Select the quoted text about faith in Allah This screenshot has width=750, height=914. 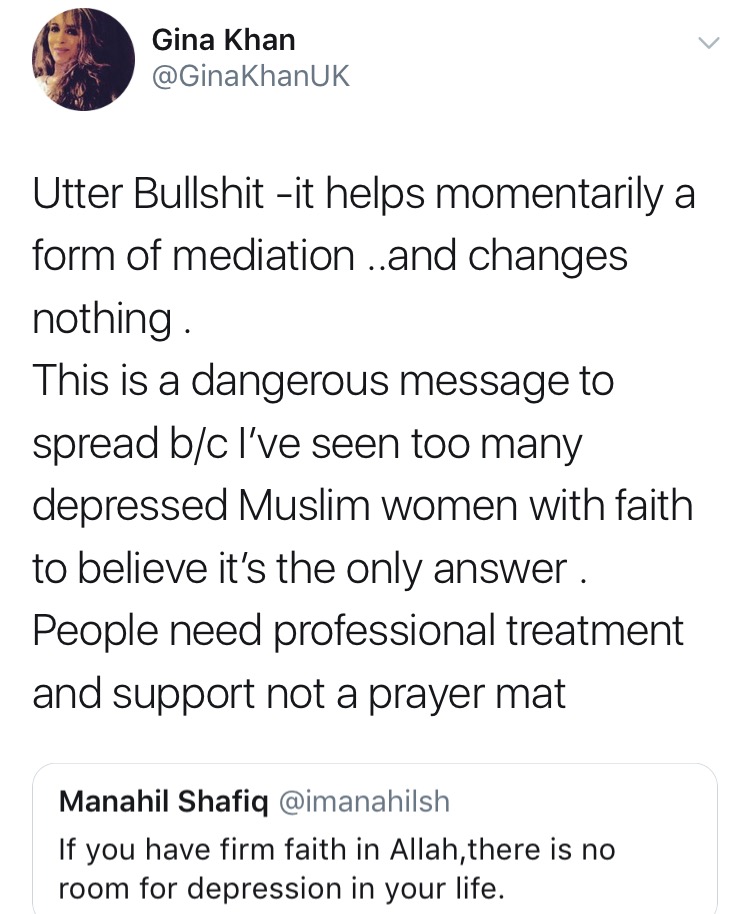pyautogui.click(x=337, y=869)
